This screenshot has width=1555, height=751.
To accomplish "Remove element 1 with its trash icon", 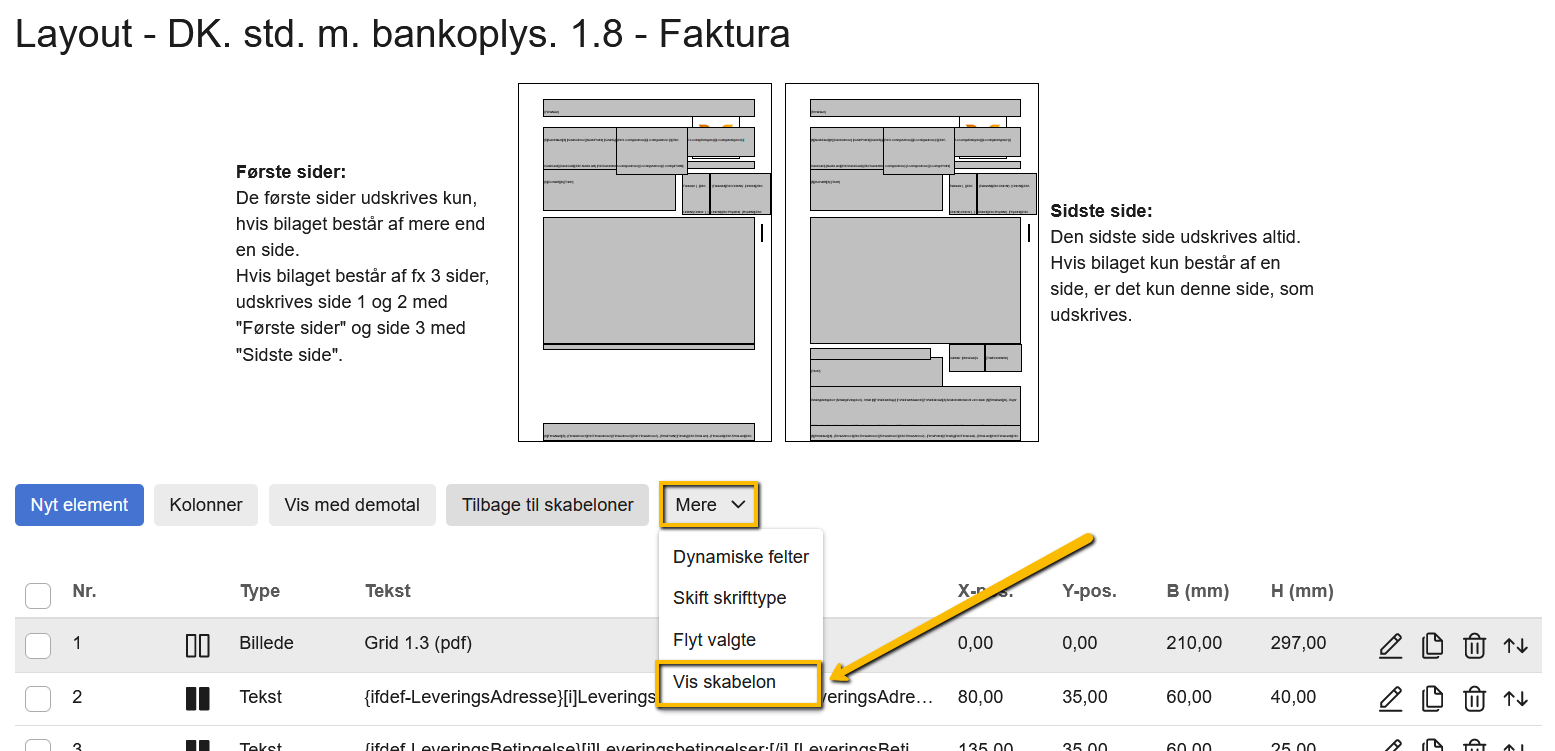I will (1474, 646).
